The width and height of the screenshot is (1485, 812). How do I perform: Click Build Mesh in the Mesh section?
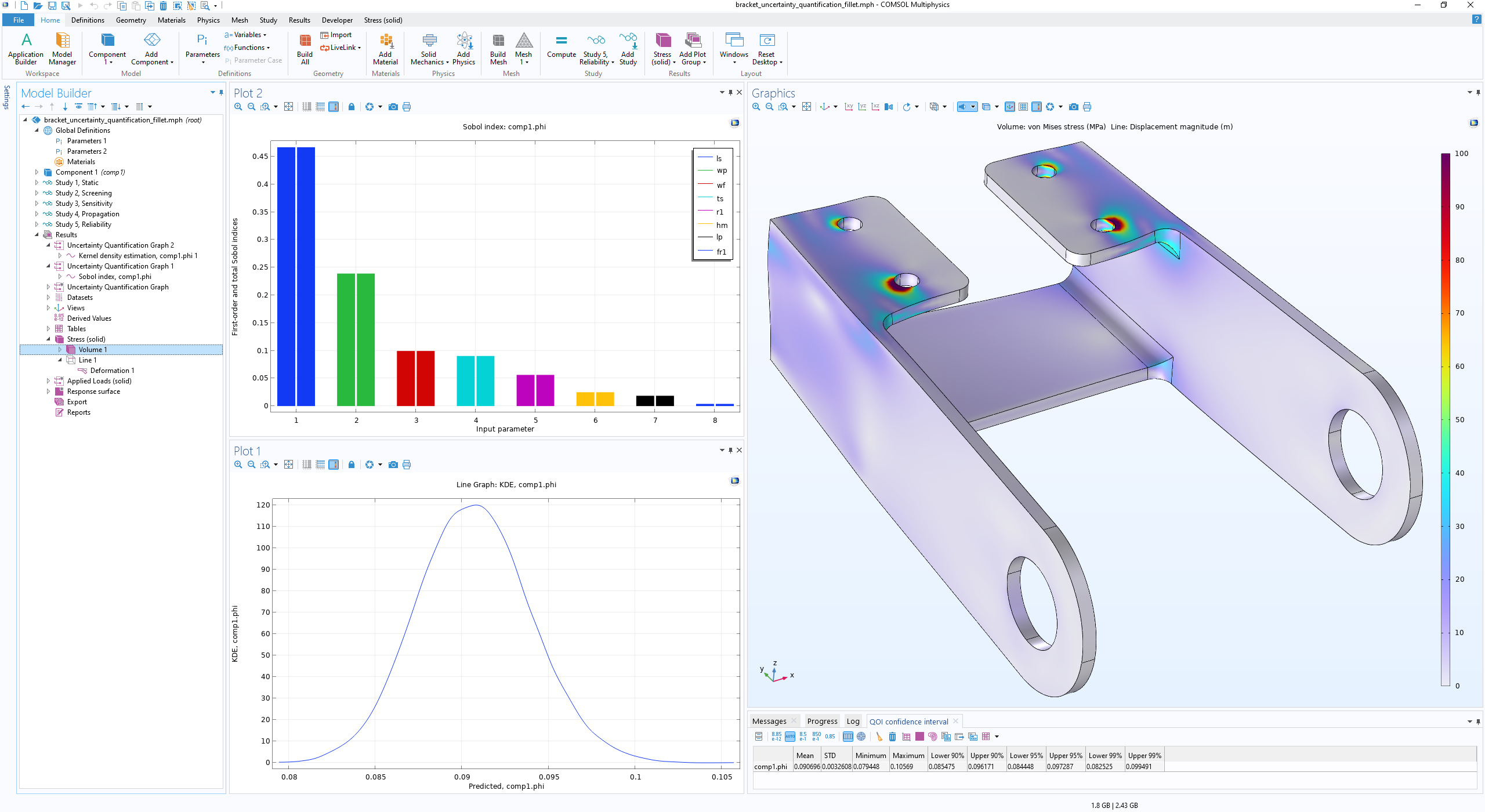[498, 50]
